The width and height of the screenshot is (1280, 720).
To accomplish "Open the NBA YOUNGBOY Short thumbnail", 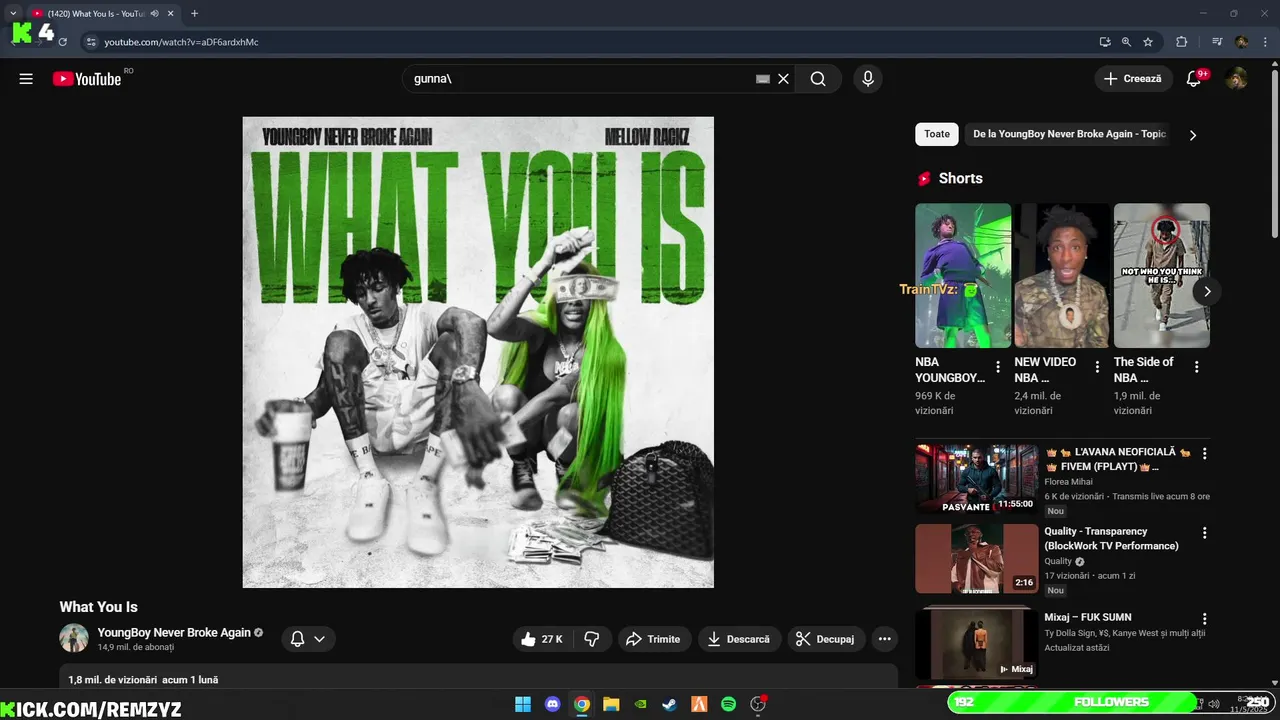I will pos(963,276).
